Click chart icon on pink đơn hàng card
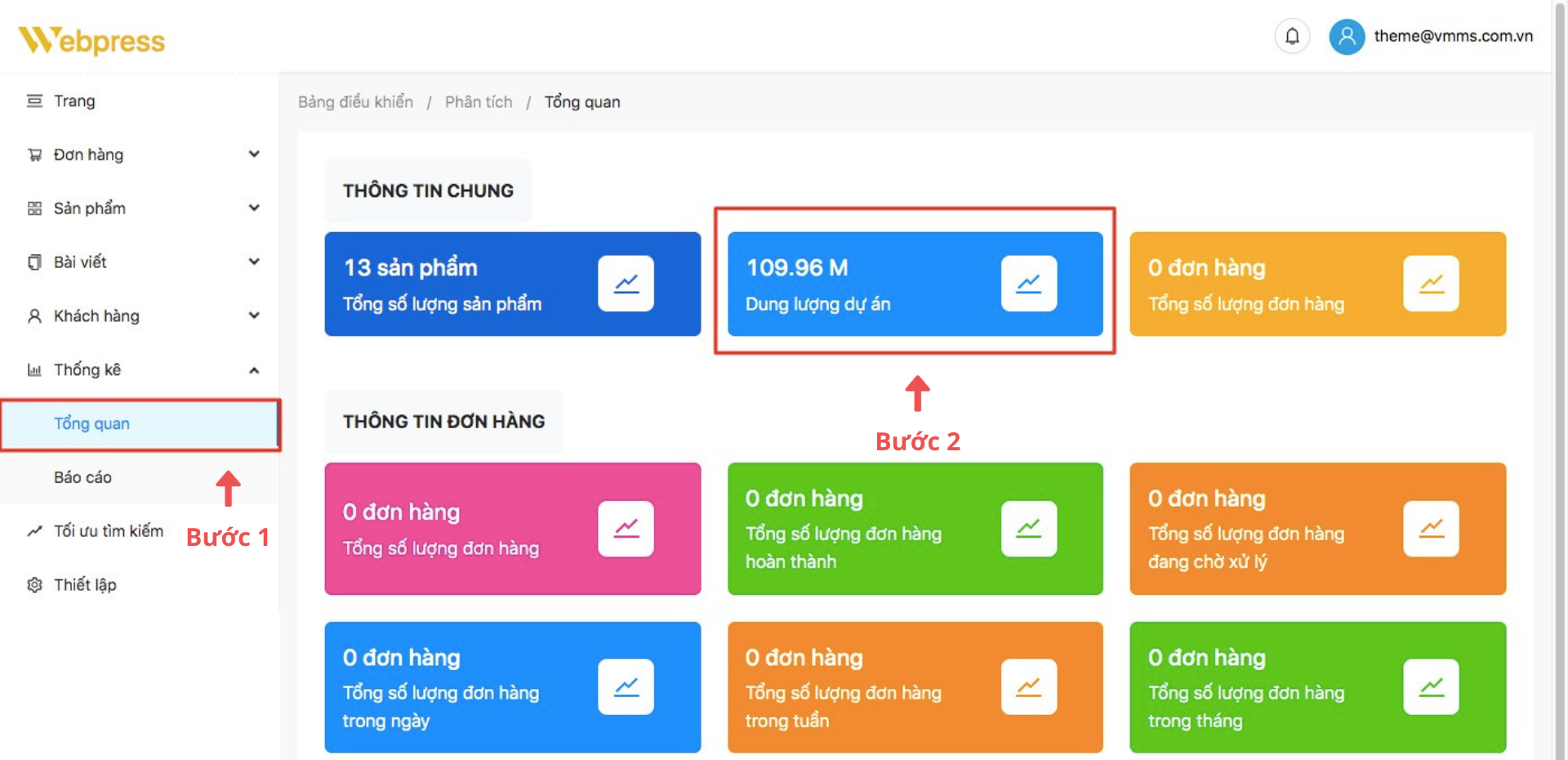Viewport: 1568px width, 760px height. click(x=626, y=529)
